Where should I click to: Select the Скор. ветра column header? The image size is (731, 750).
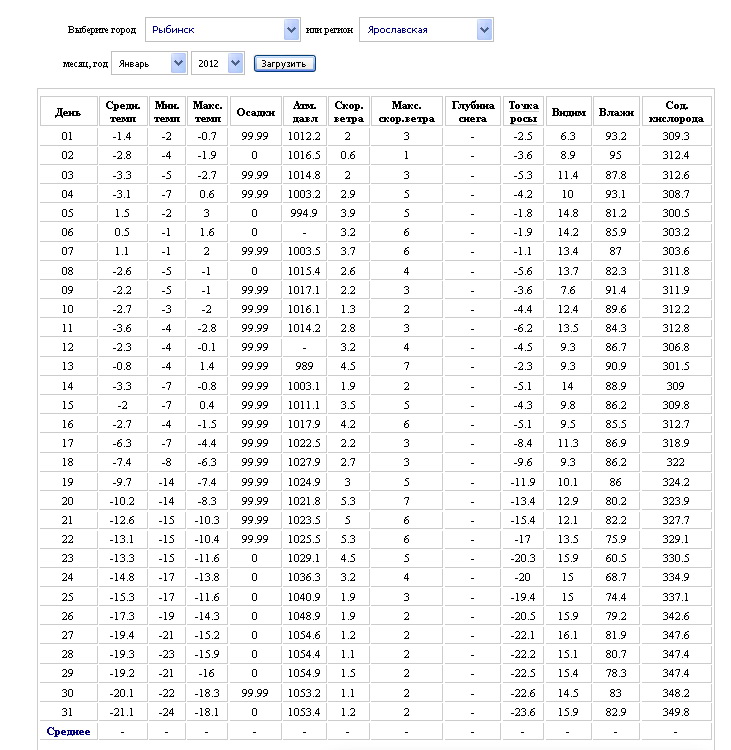[348, 112]
